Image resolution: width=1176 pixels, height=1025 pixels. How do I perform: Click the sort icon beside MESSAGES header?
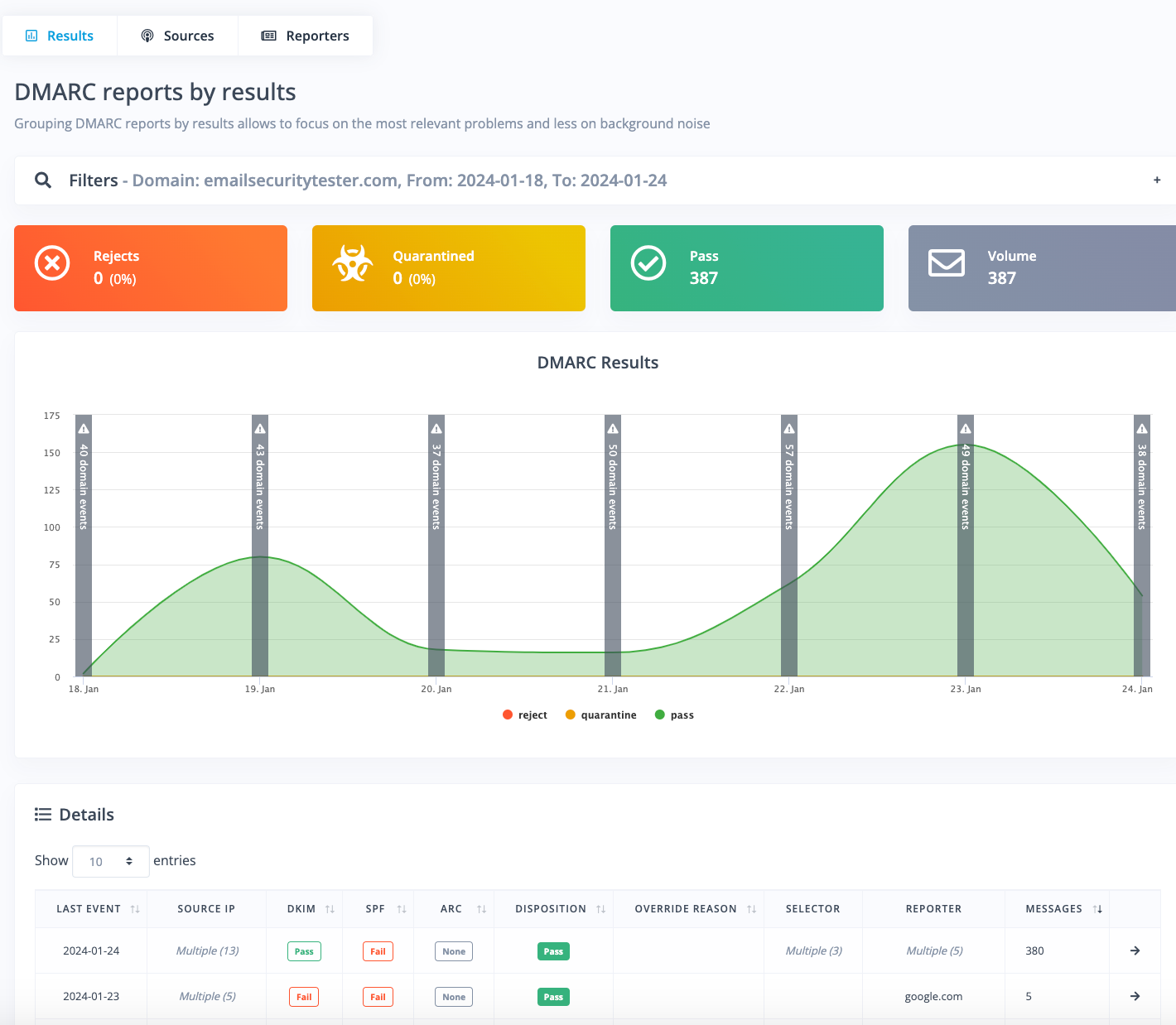click(x=1099, y=908)
